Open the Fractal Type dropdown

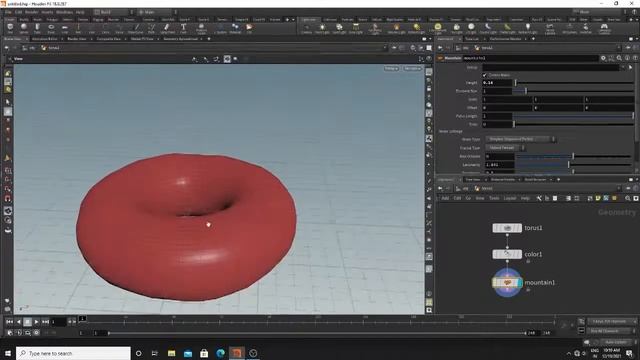coord(505,148)
